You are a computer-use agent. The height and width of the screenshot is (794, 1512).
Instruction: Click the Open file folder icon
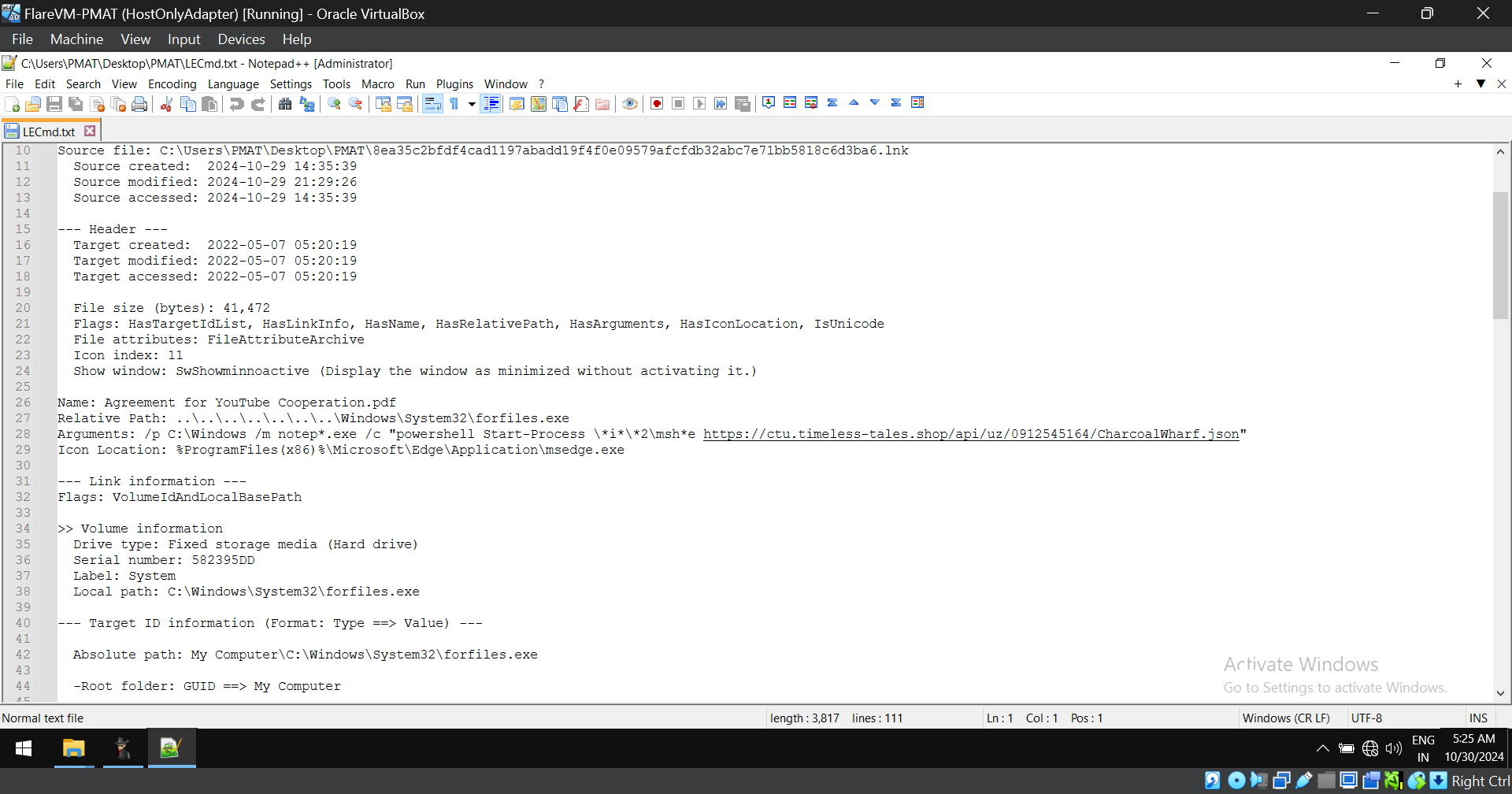33,104
